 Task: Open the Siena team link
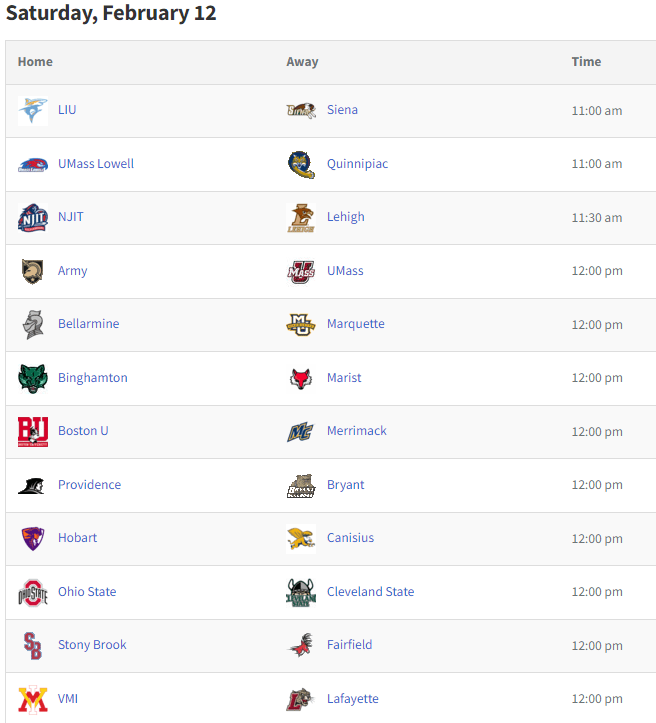pos(342,110)
